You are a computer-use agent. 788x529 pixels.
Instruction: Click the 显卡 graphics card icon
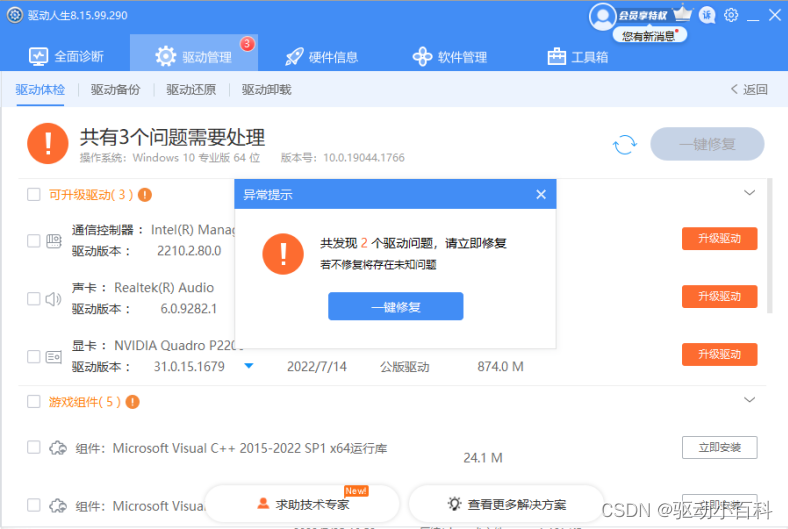[x=54, y=357]
